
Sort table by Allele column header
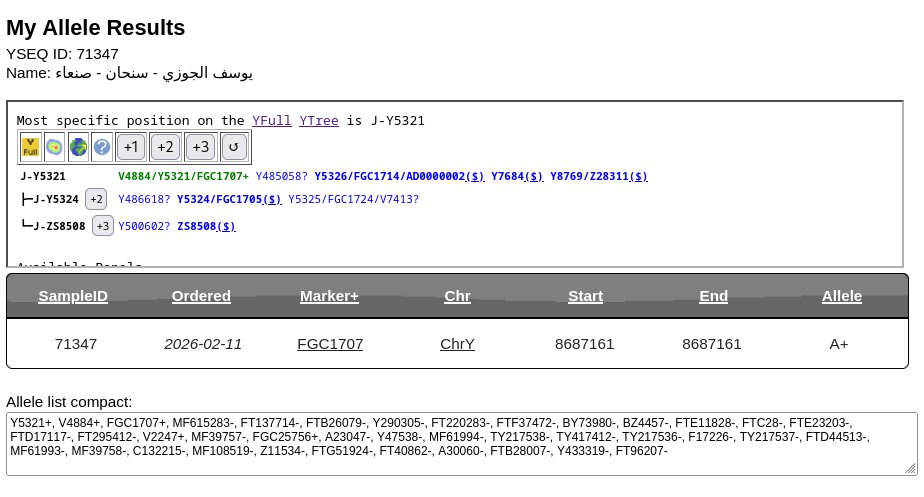(x=842, y=296)
